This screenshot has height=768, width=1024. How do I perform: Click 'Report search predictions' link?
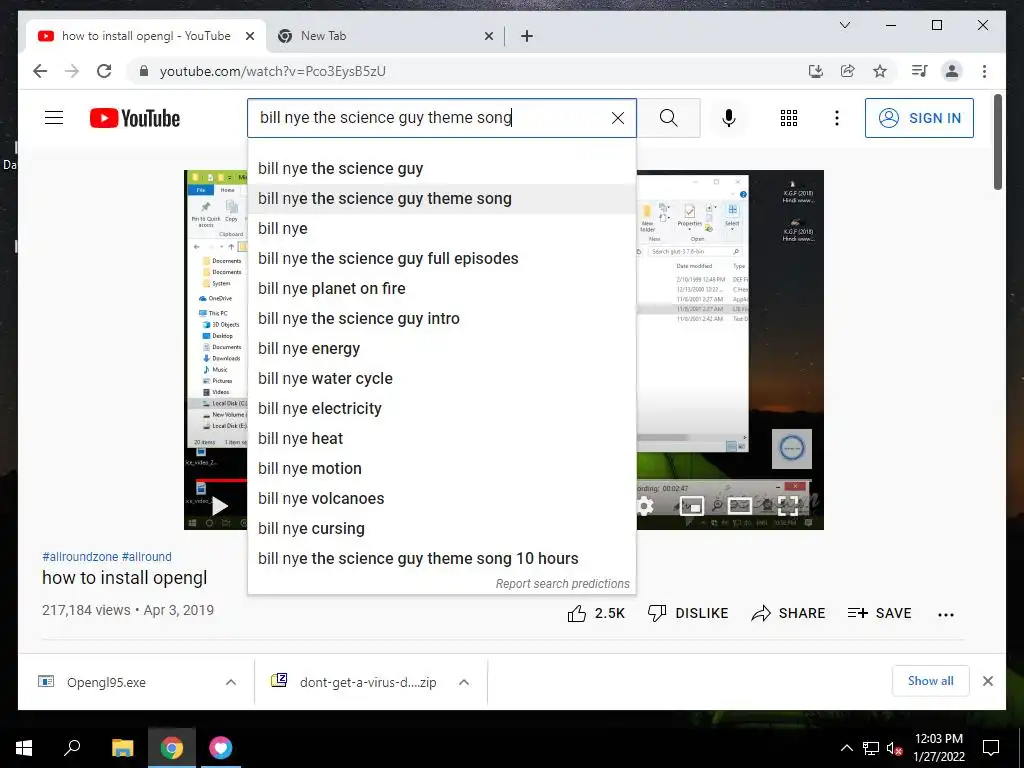(x=562, y=584)
